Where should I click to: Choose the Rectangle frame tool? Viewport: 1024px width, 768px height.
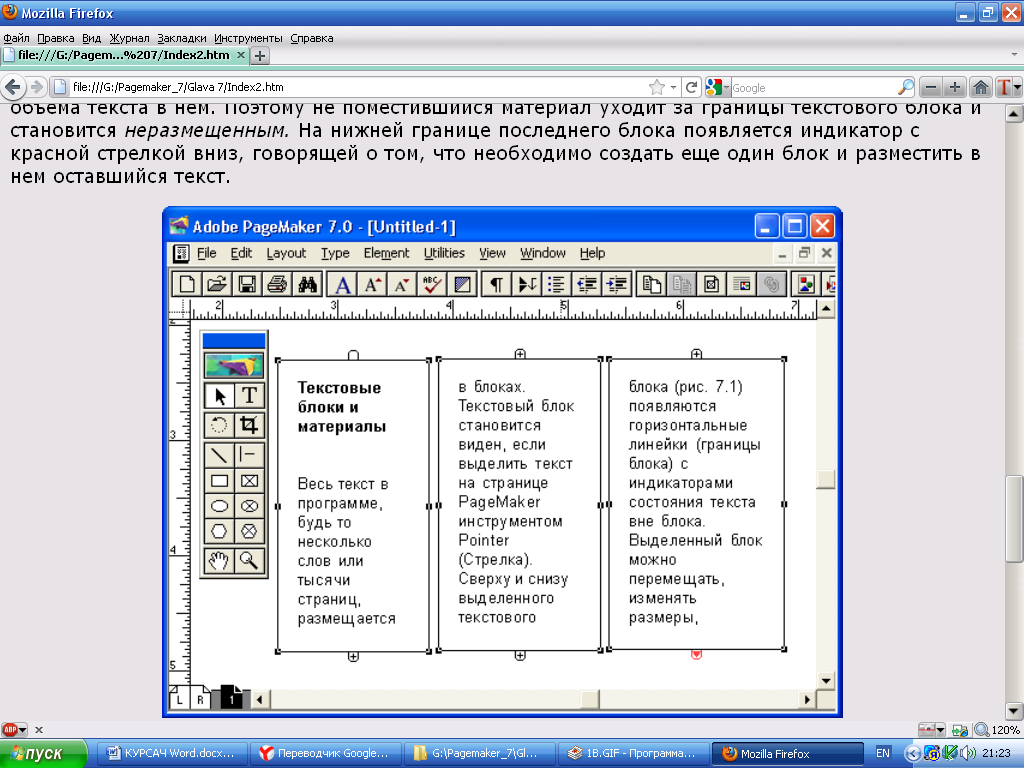coord(249,481)
